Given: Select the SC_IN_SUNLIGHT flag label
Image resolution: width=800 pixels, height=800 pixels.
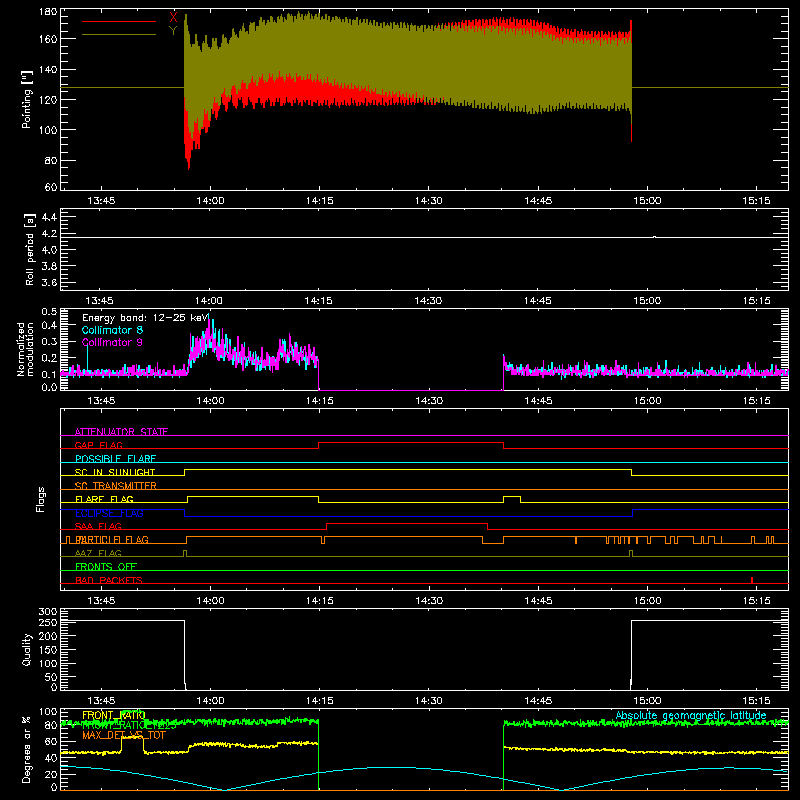Looking at the screenshot, I should tap(115, 472).
